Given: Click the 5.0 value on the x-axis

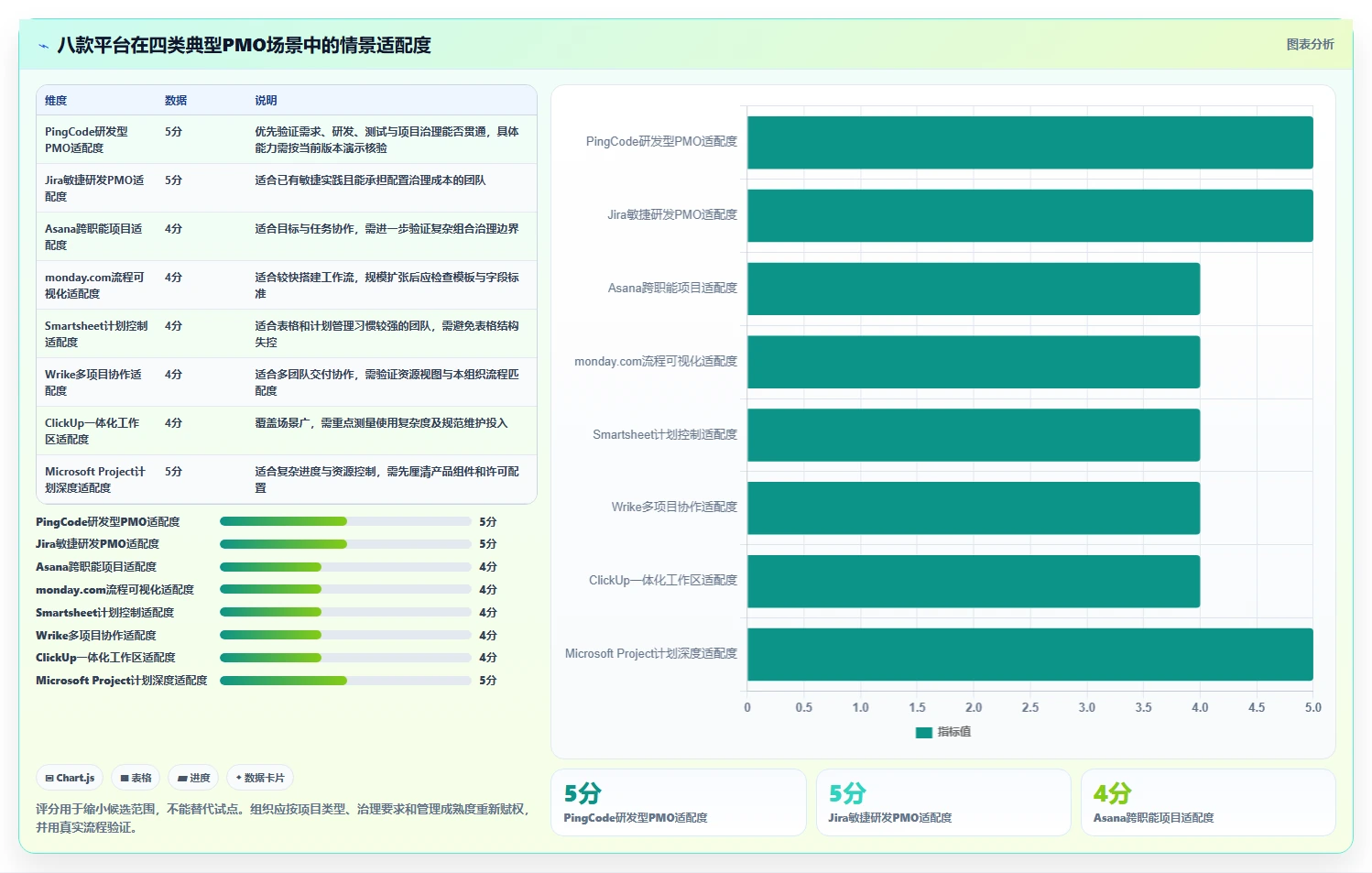Looking at the screenshot, I should click(x=1313, y=707).
